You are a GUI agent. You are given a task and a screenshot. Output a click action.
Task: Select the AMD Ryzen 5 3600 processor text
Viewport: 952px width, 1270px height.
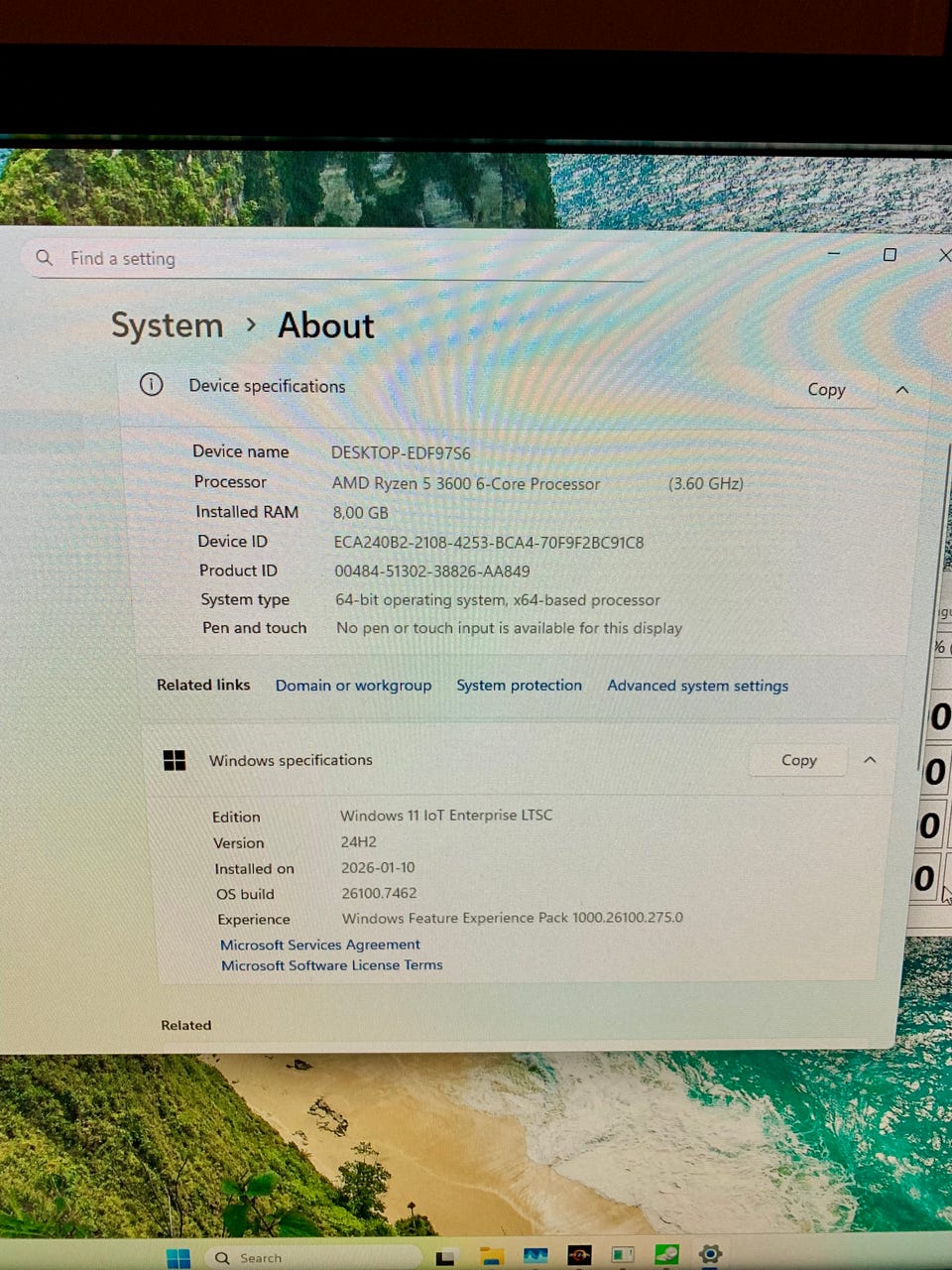(466, 484)
